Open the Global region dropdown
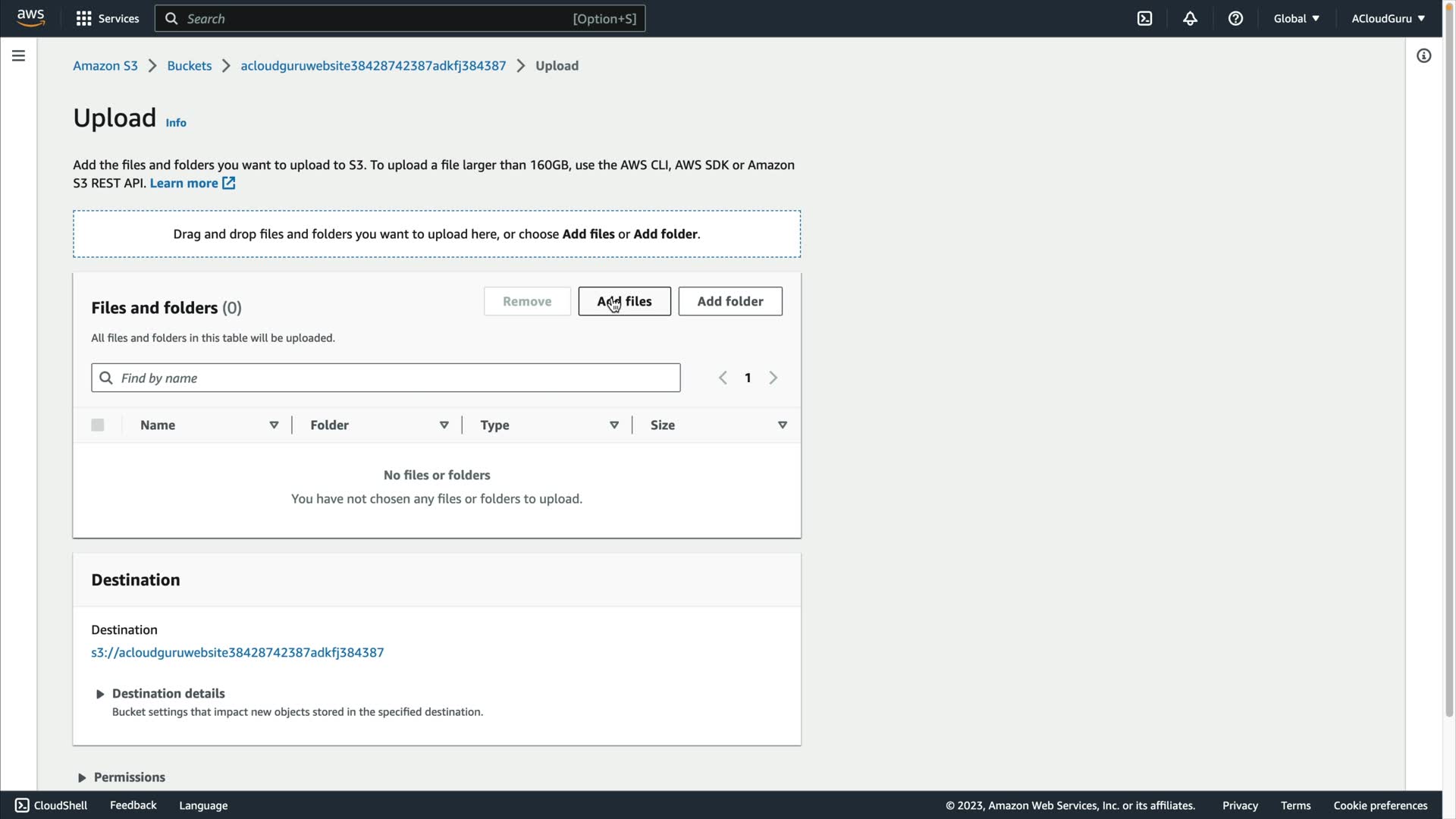 click(x=1296, y=19)
